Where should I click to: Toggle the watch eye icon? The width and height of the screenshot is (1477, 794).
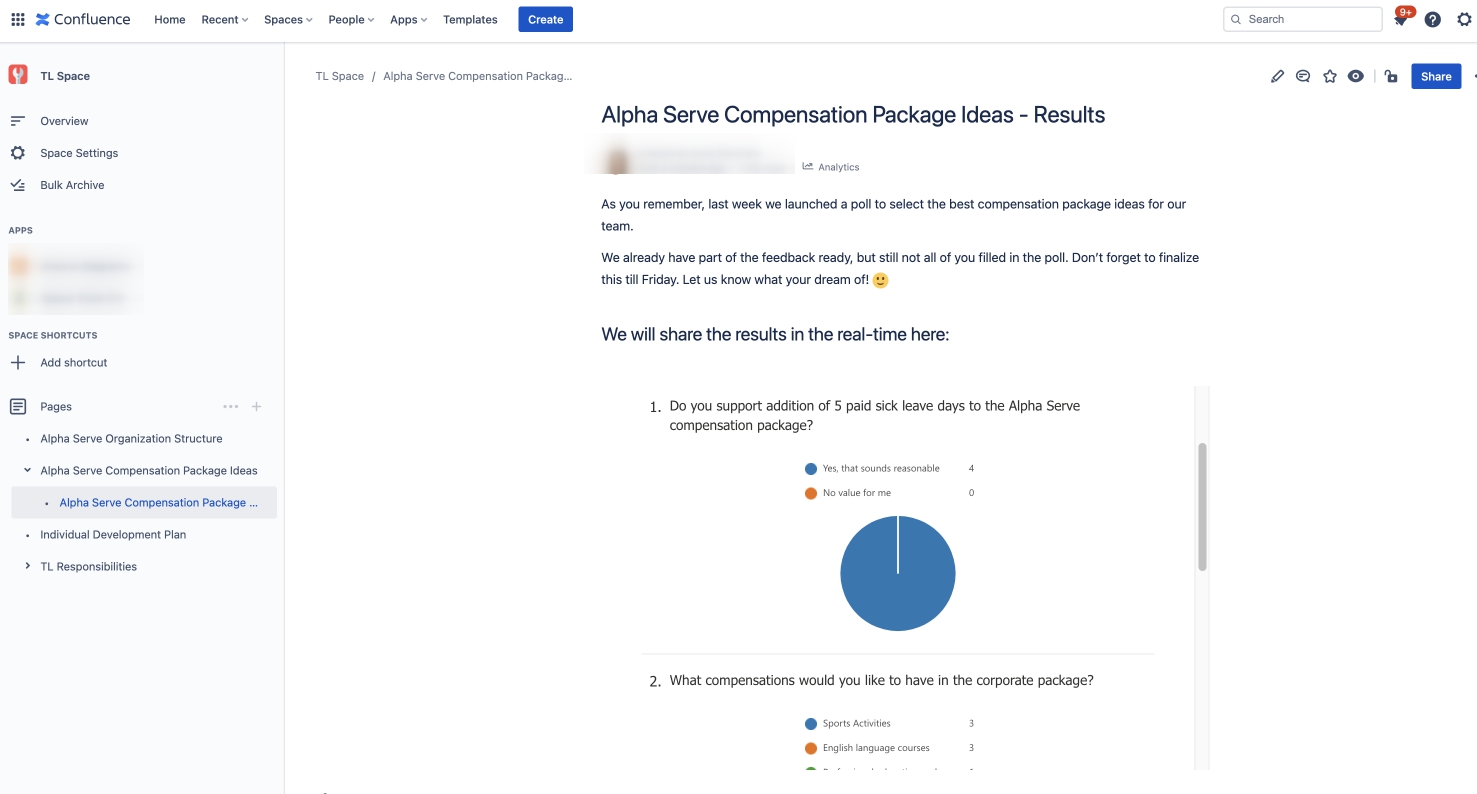coord(1356,76)
